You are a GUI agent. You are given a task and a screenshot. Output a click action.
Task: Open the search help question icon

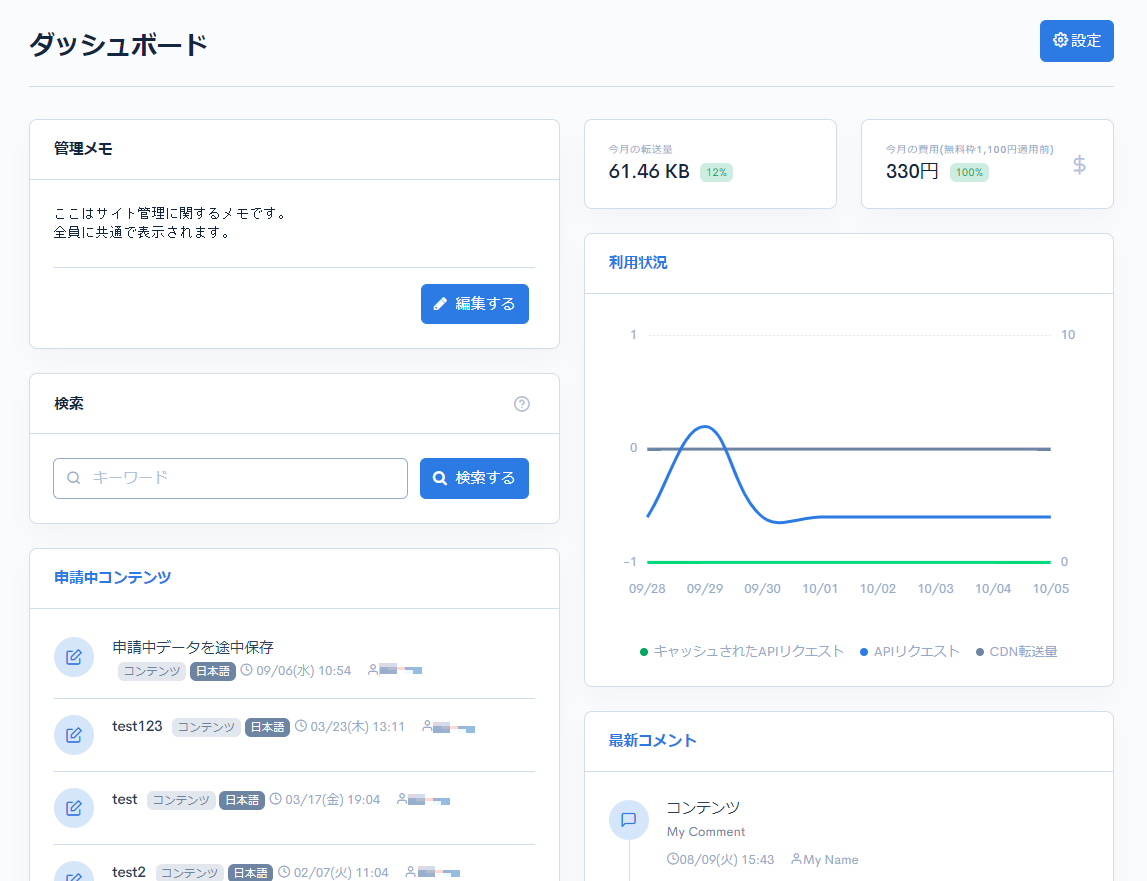522,404
